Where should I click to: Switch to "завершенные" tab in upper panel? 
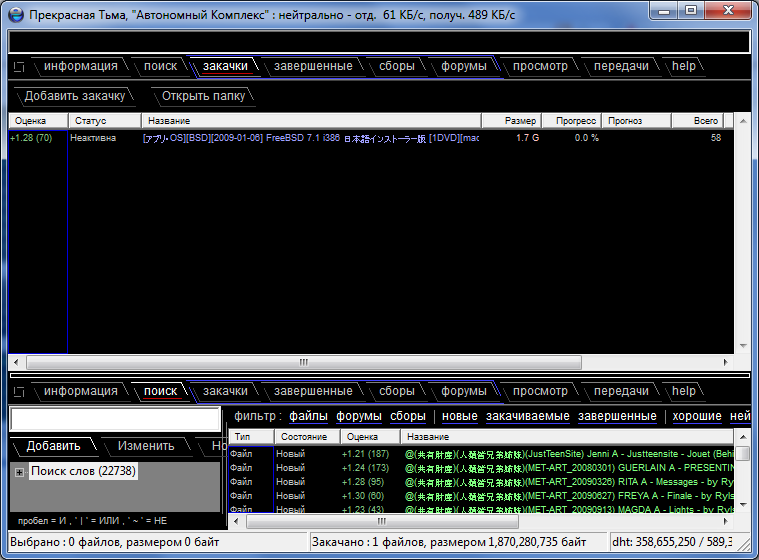(x=313, y=66)
